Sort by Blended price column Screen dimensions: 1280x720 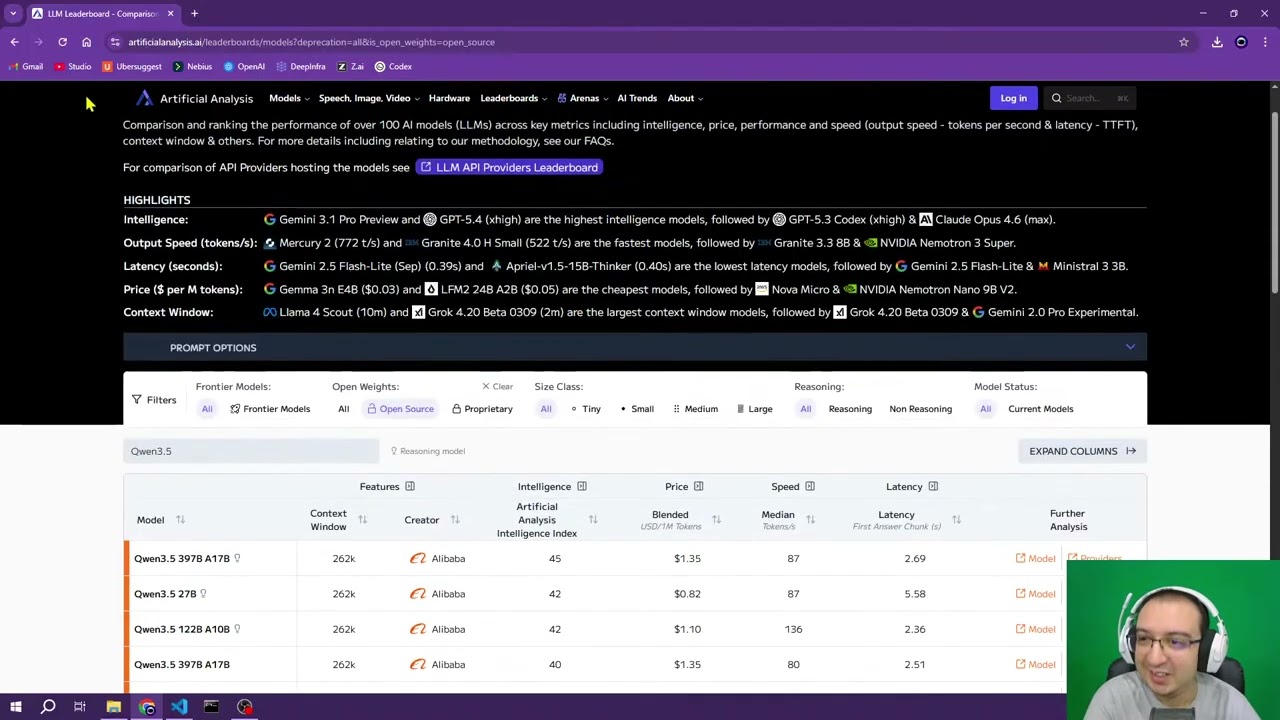(716, 520)
